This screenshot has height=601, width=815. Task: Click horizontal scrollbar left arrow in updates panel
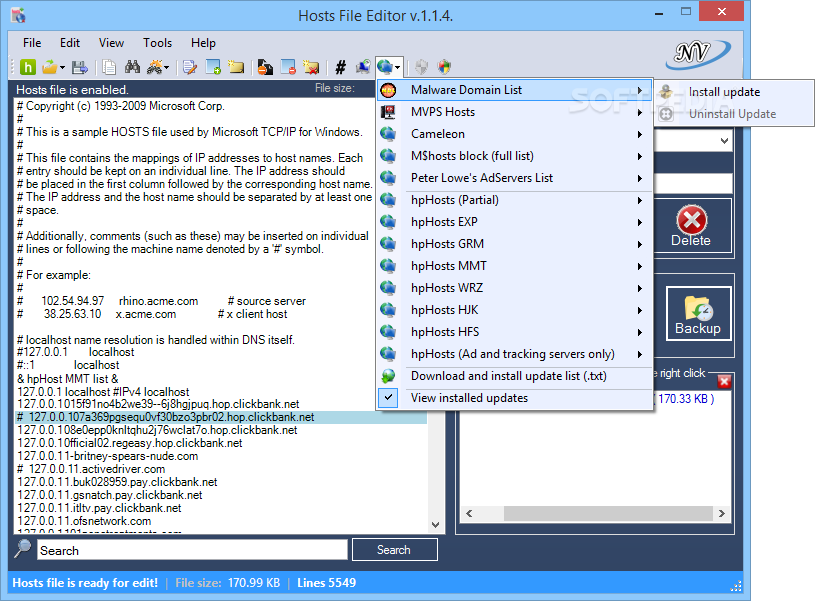click(x=469, y=514)
